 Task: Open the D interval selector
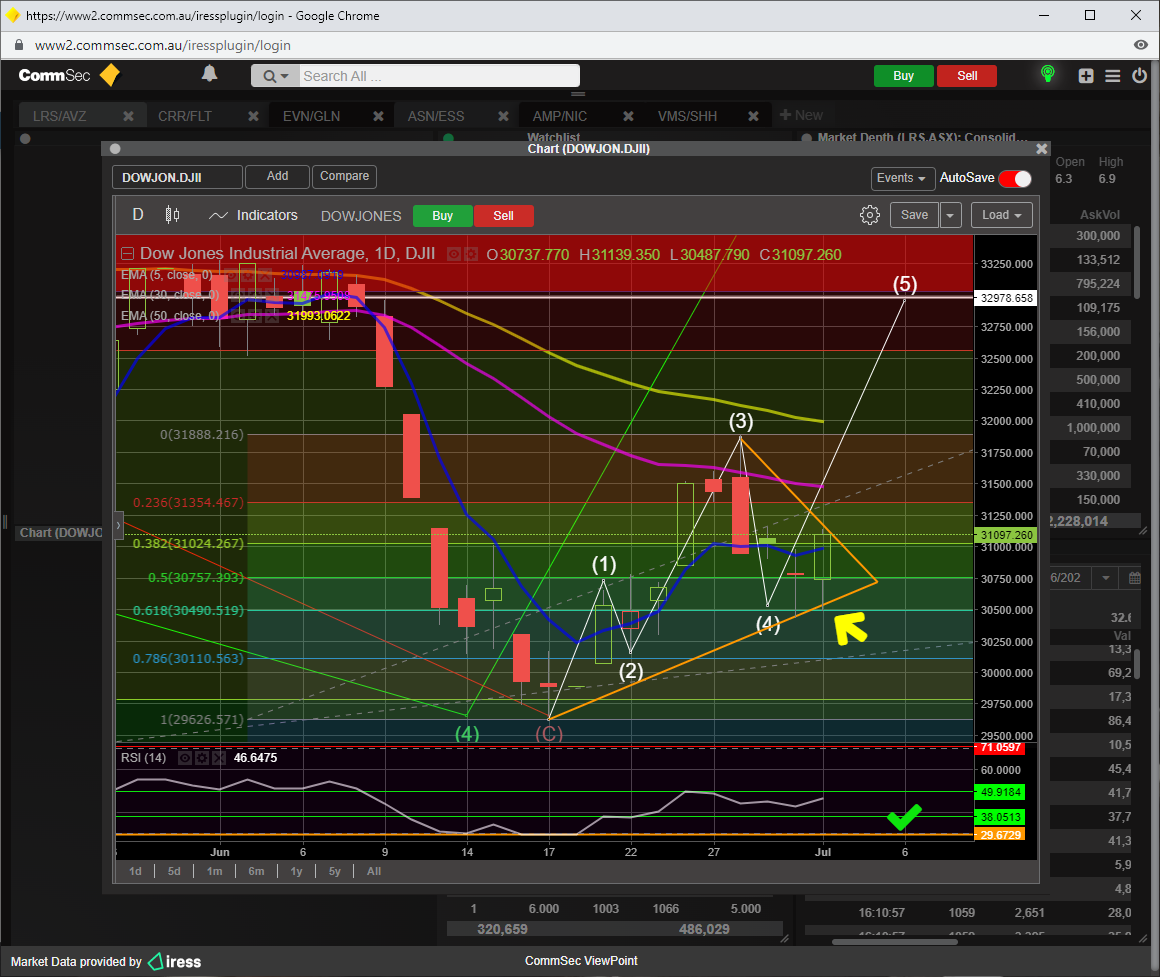138,214
